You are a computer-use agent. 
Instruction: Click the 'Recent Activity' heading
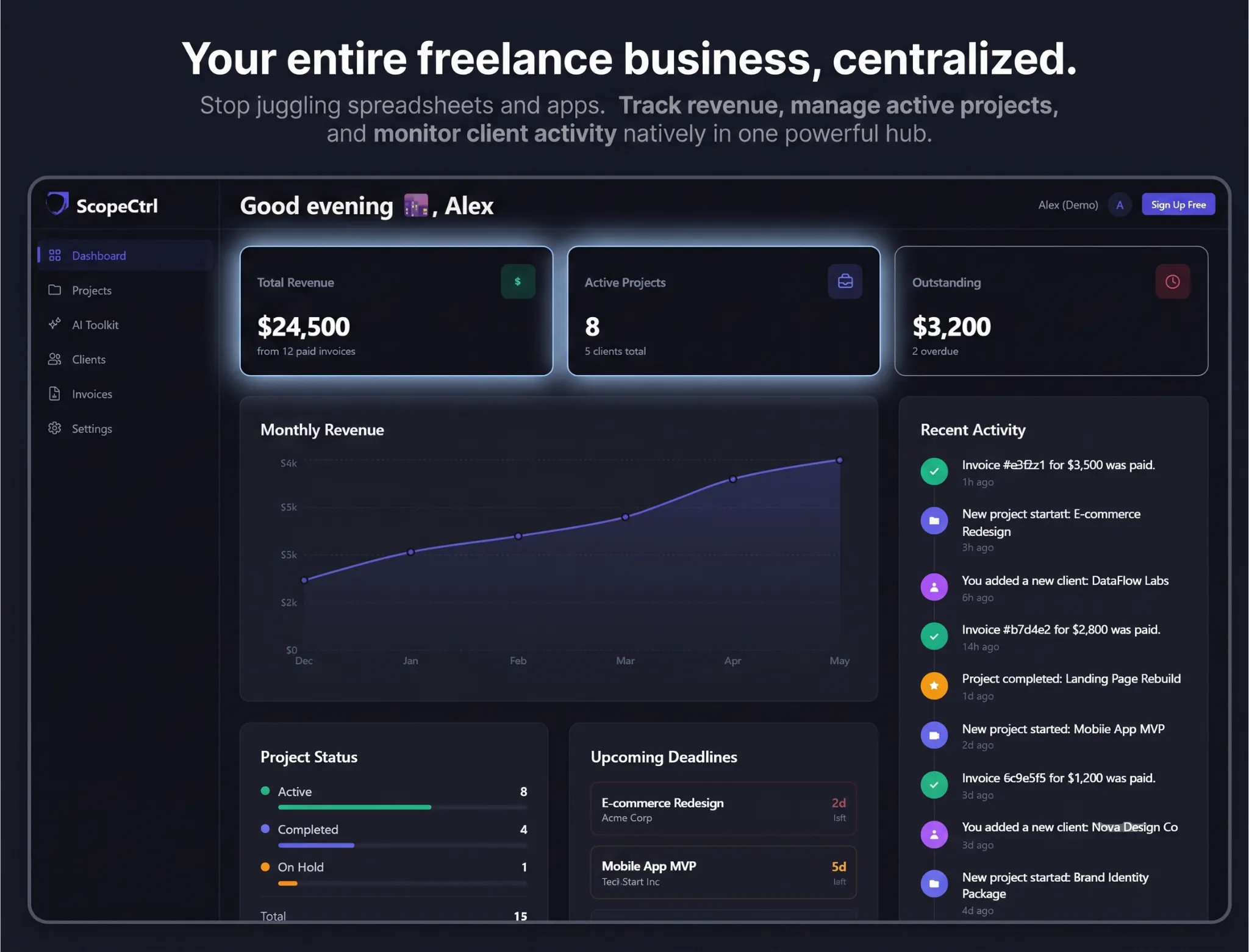tap(973, 430)
